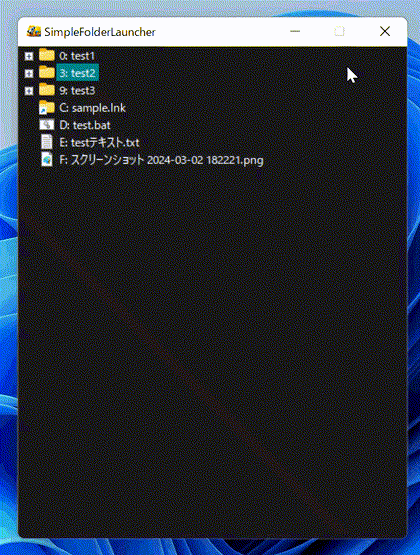Expand the test1 folder node
The height and width of the screenshot is (555, 420).
point(29,56)
